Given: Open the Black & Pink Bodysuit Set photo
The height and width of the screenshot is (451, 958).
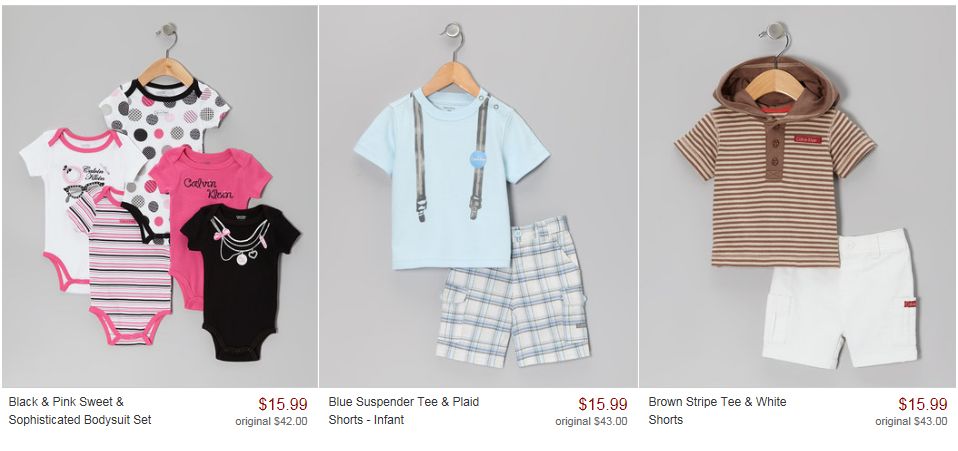Looking at the screenshot, I should coord(159,196).
